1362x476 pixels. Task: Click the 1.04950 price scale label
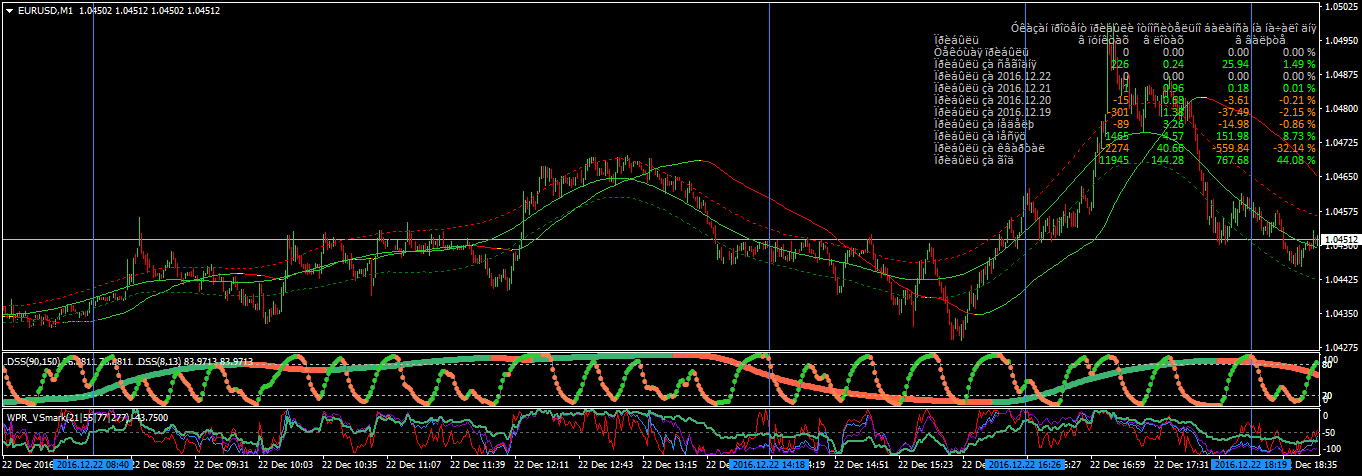point(1342,41)
